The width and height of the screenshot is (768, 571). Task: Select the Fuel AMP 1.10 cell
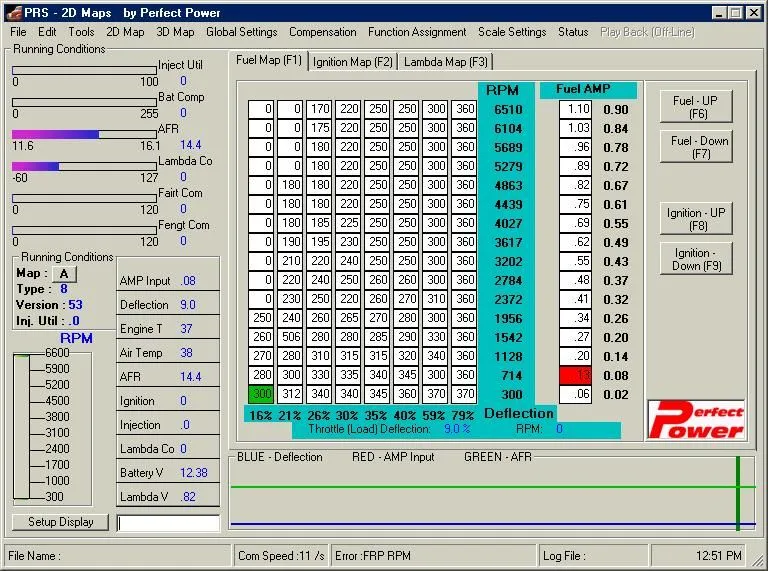click(x=576, y=109)
